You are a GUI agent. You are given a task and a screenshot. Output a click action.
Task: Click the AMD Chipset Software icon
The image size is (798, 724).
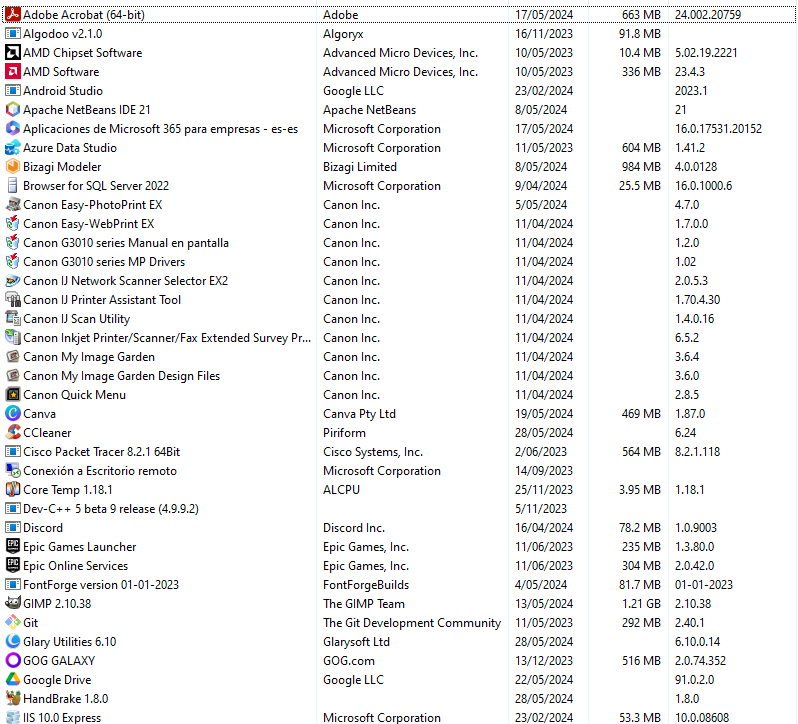[13, 52]
